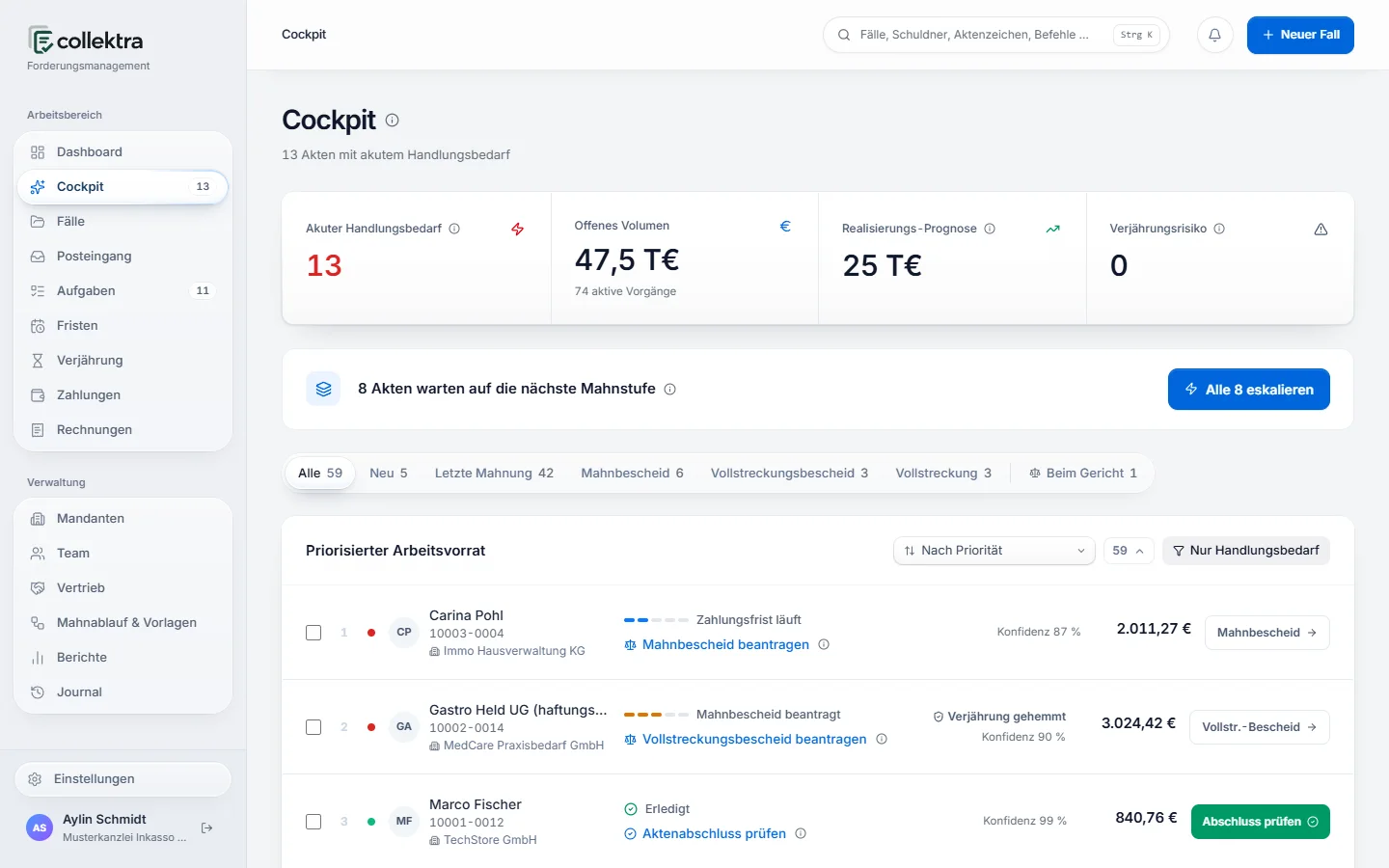
Task: Switch to the Neu 5 tab
Action: tap(389, 474)
